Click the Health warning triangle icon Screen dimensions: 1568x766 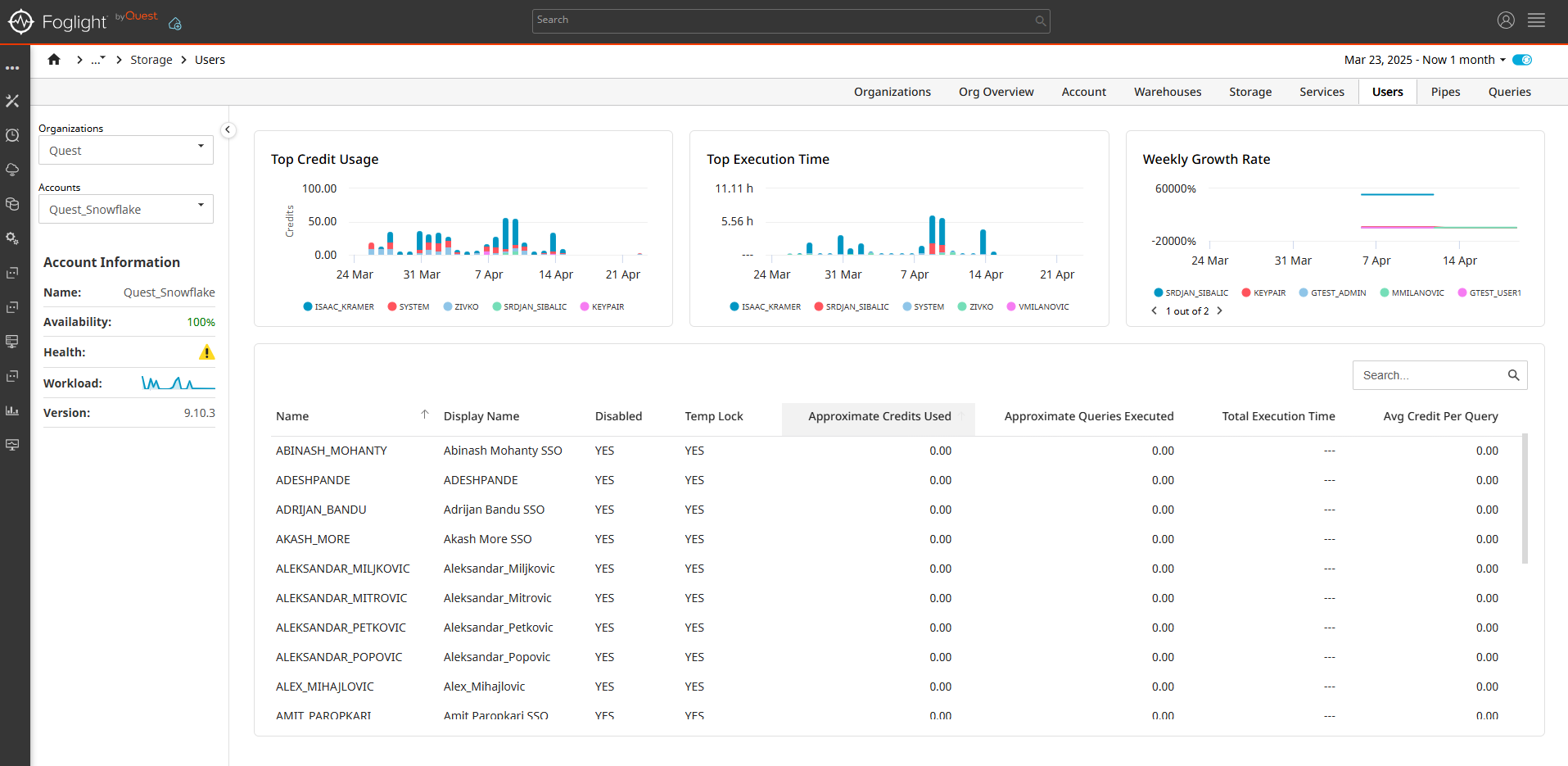point(206,352)
